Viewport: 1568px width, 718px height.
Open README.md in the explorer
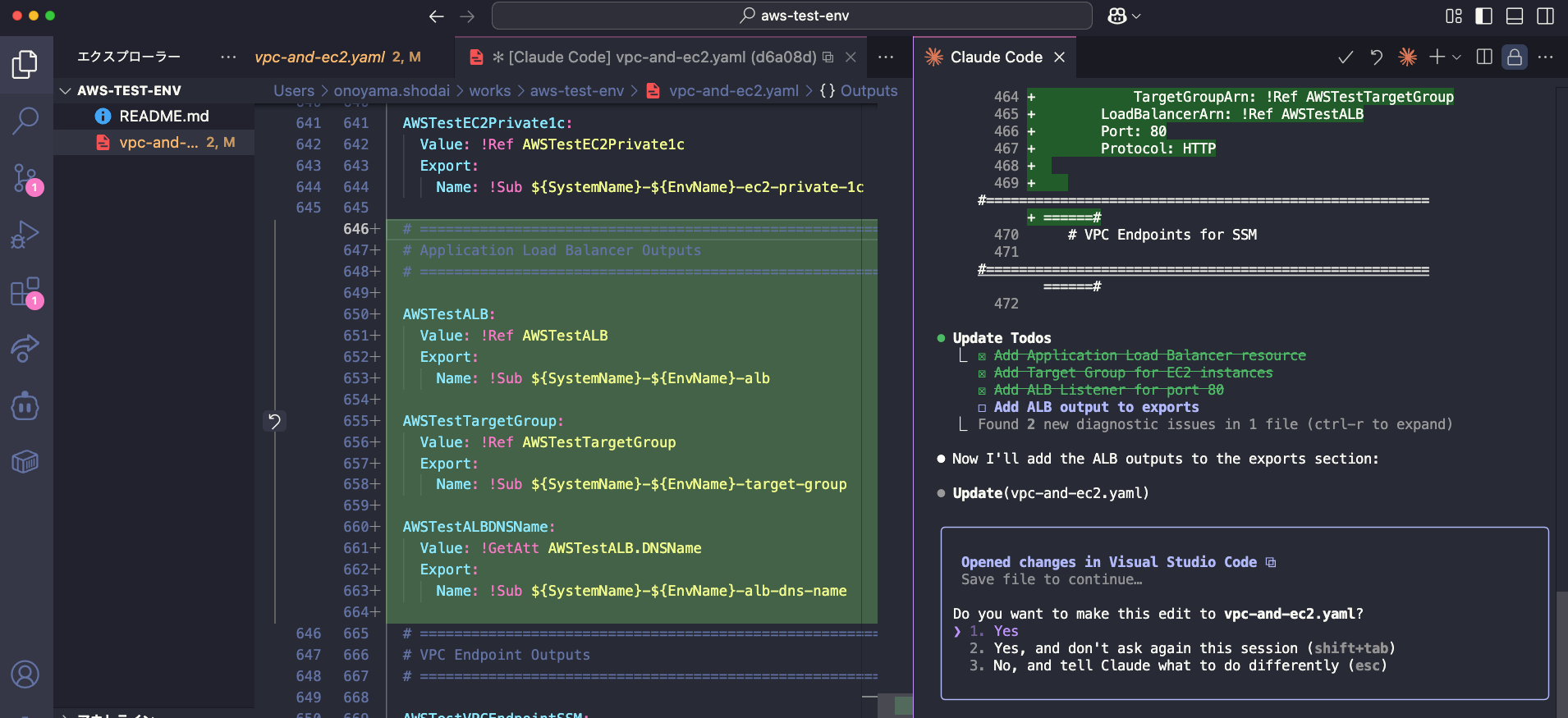point(154,116)
